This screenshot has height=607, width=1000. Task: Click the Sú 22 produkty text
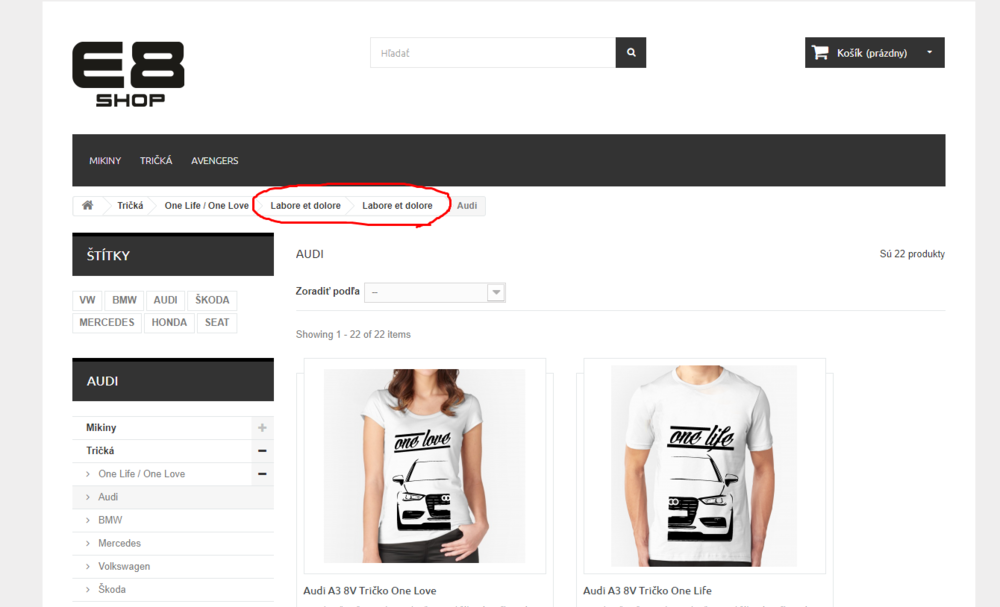click(912, 254)
